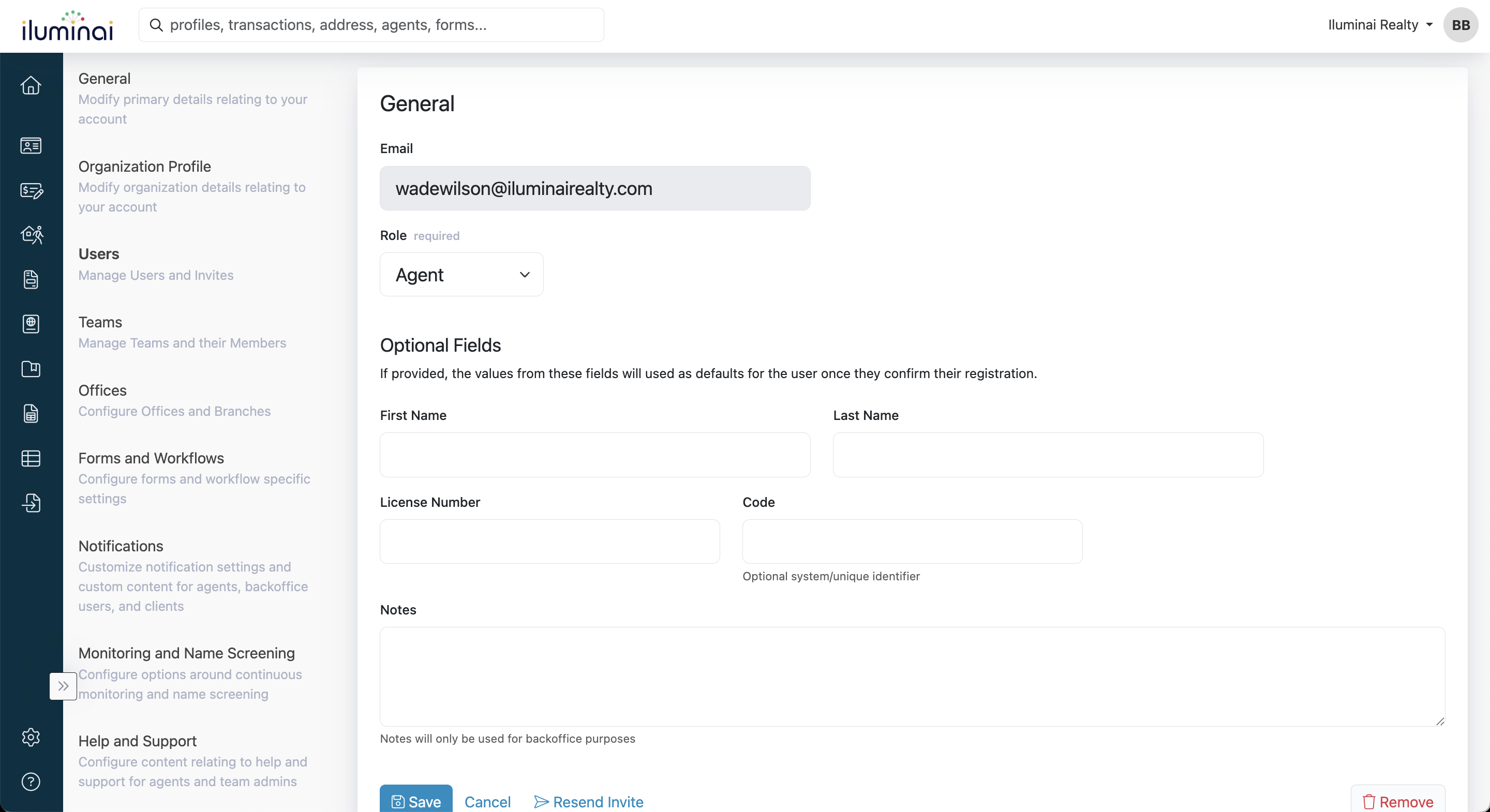
Task: Open the Teams settings section
Action: pos(100,322)
